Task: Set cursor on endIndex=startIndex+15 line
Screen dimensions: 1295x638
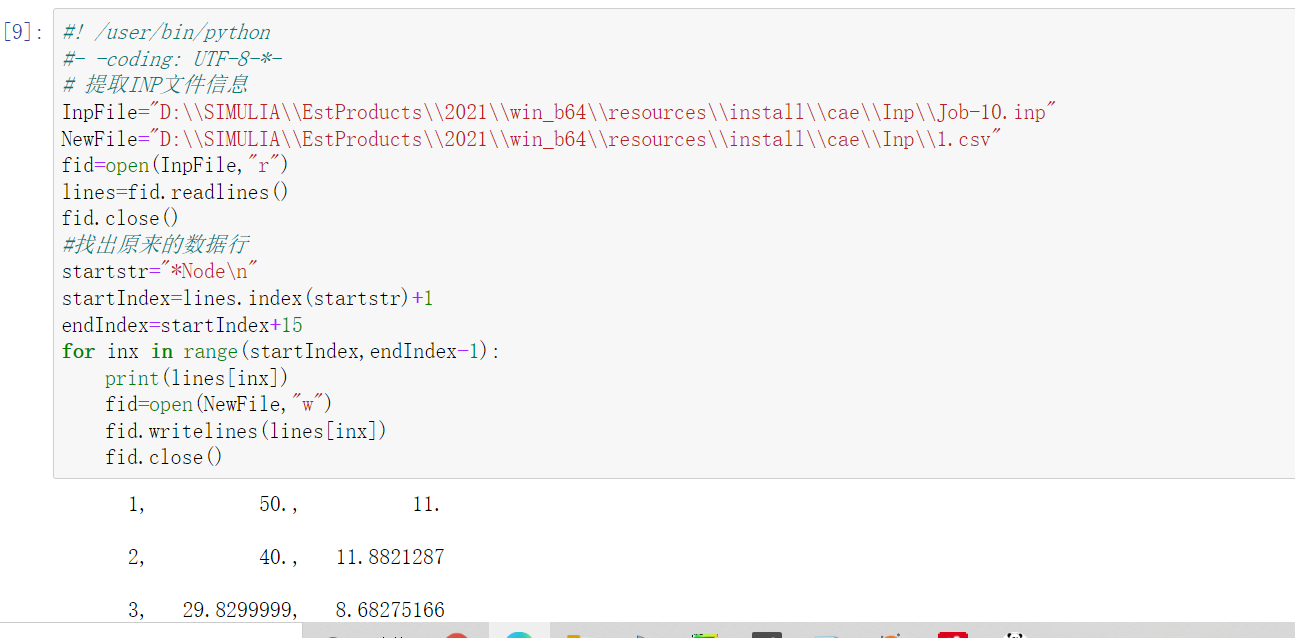Action: click(x=182, y=325)
